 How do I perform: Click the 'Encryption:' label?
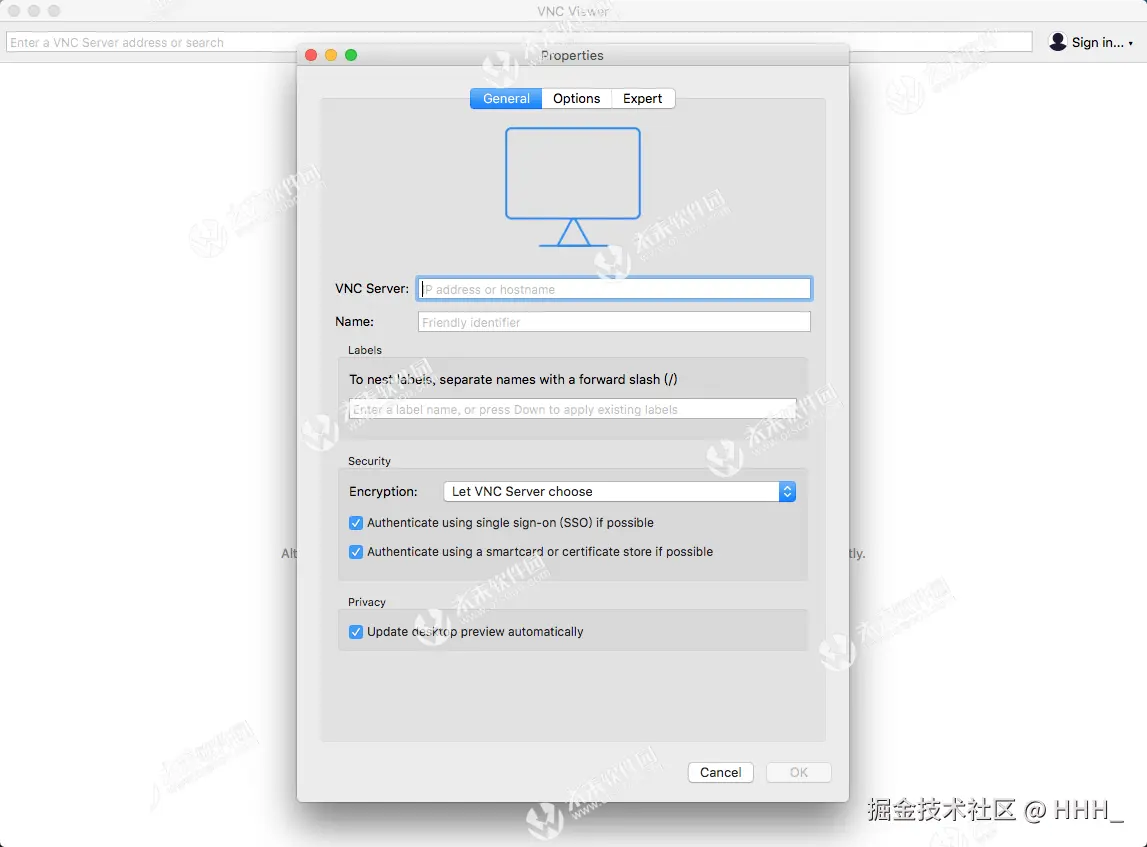pos(383,492)
